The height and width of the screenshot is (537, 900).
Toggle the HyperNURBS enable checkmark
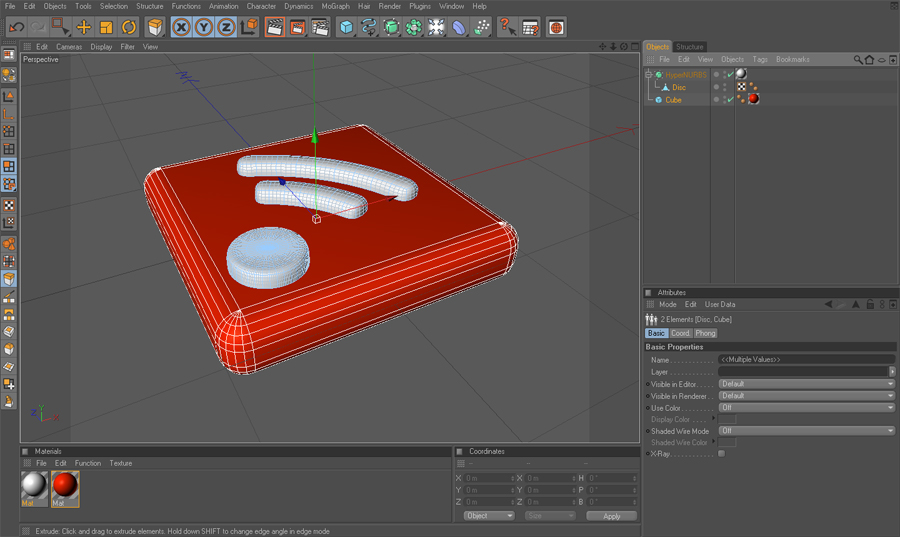click(x=731, y=75)
